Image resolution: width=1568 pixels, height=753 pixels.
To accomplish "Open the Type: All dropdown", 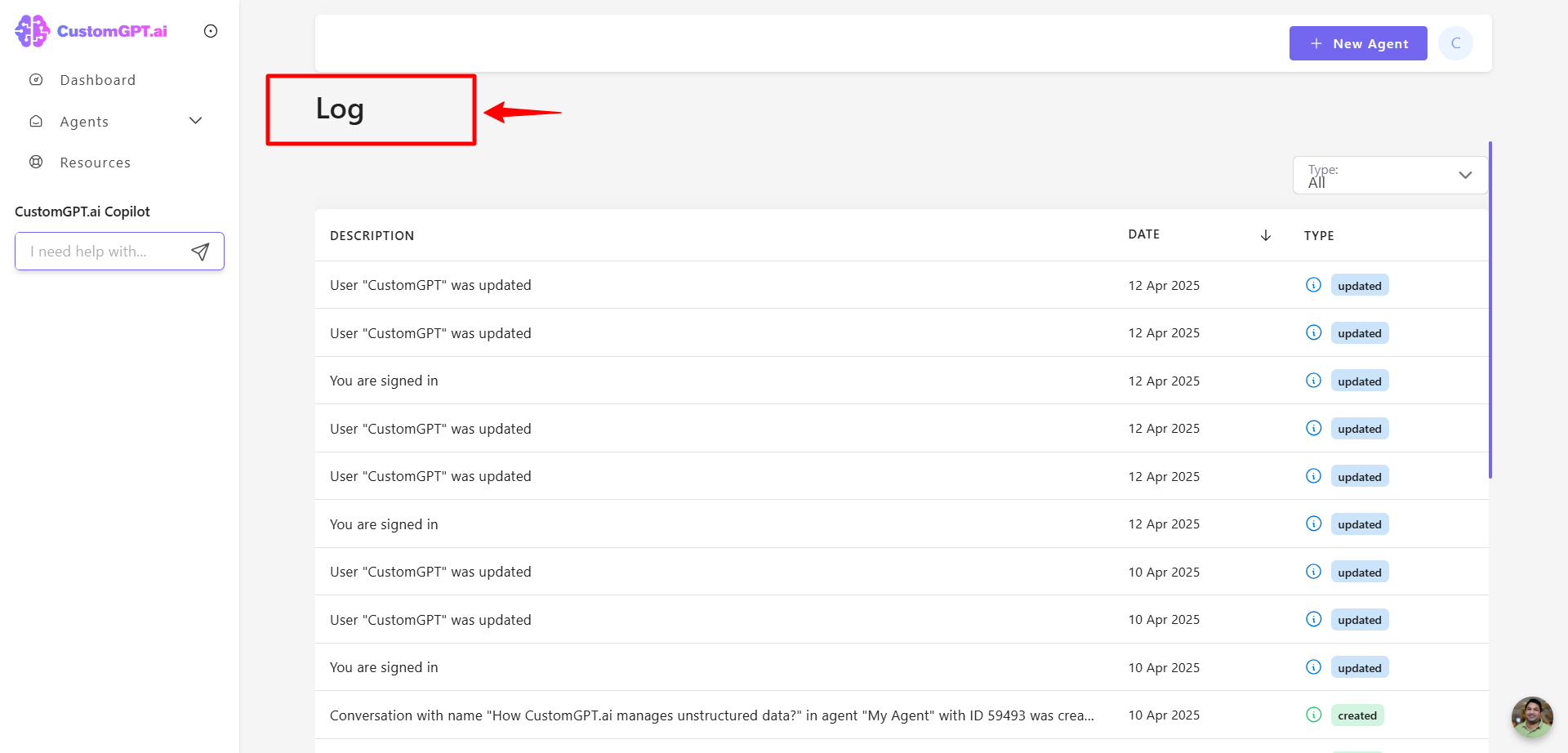I will 1390,175.
